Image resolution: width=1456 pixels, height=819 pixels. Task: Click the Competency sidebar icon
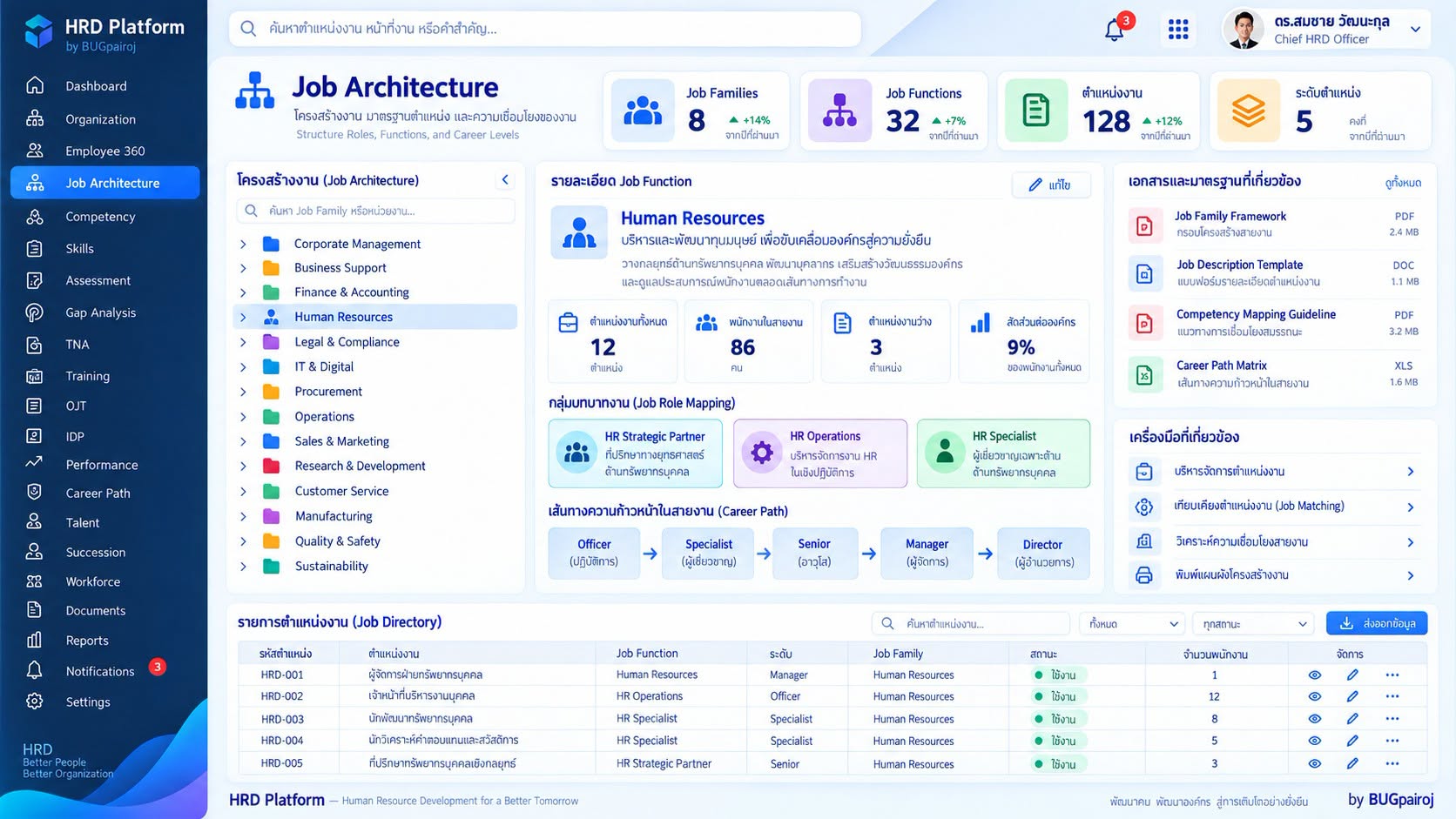(x=35, y=217)
